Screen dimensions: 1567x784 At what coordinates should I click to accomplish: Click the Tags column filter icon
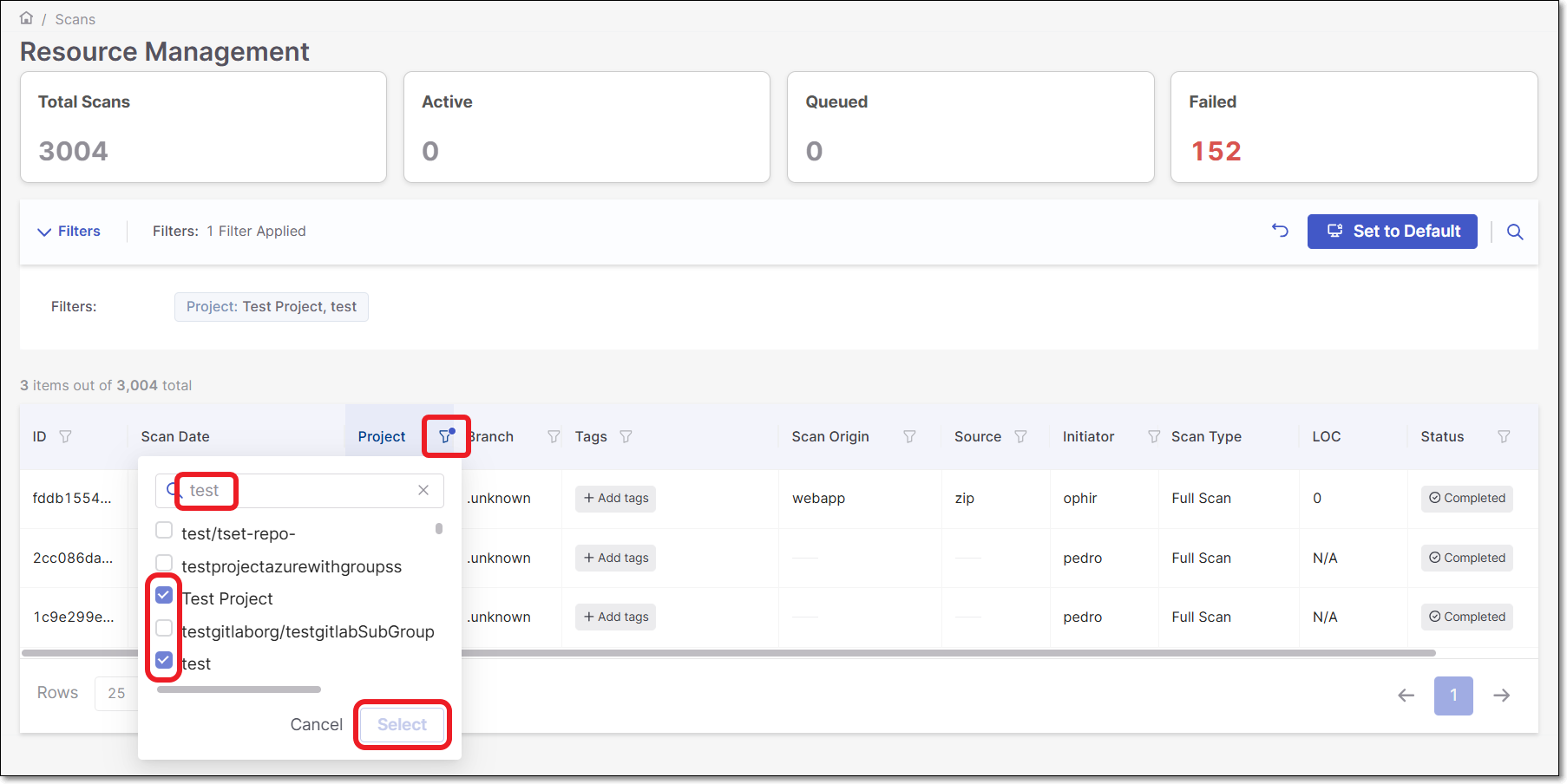(626, 436)
